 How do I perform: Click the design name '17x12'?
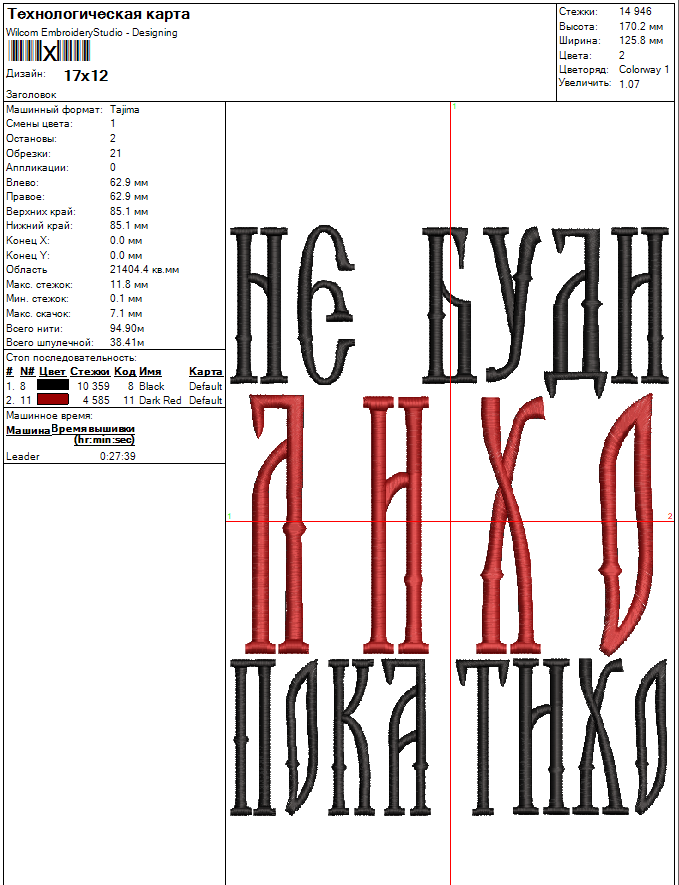coord(86,75)
